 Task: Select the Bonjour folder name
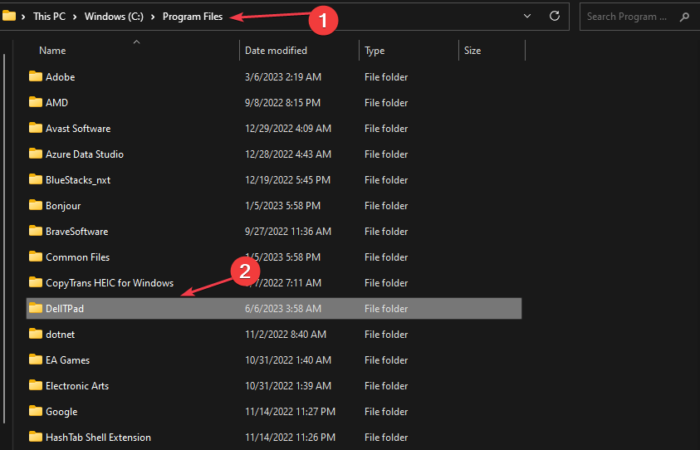[x=63, y=206]
